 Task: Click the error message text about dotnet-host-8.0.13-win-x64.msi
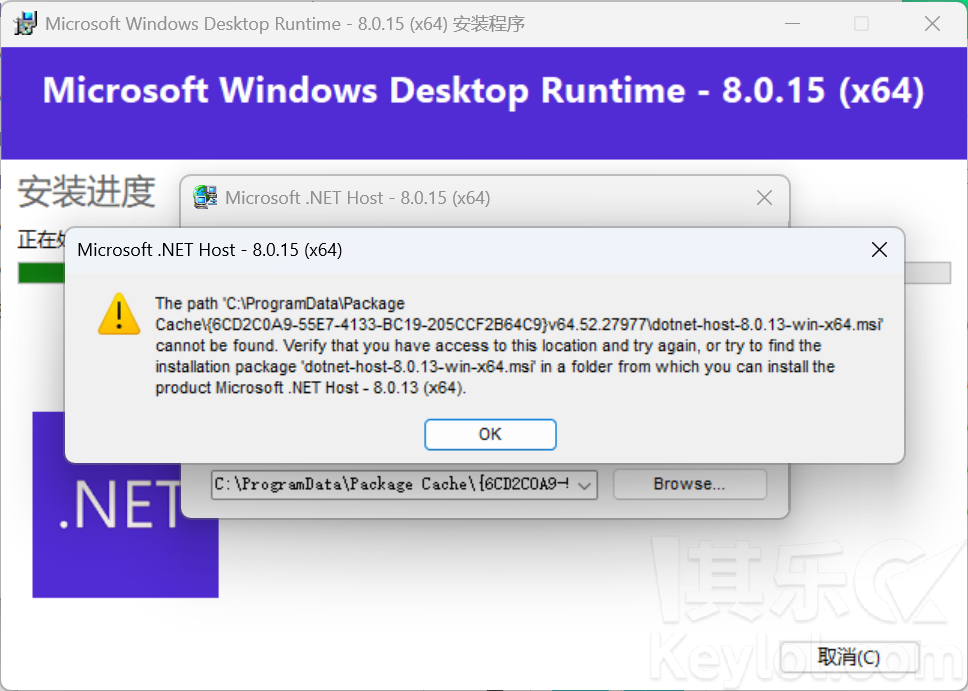pos(519,346)
